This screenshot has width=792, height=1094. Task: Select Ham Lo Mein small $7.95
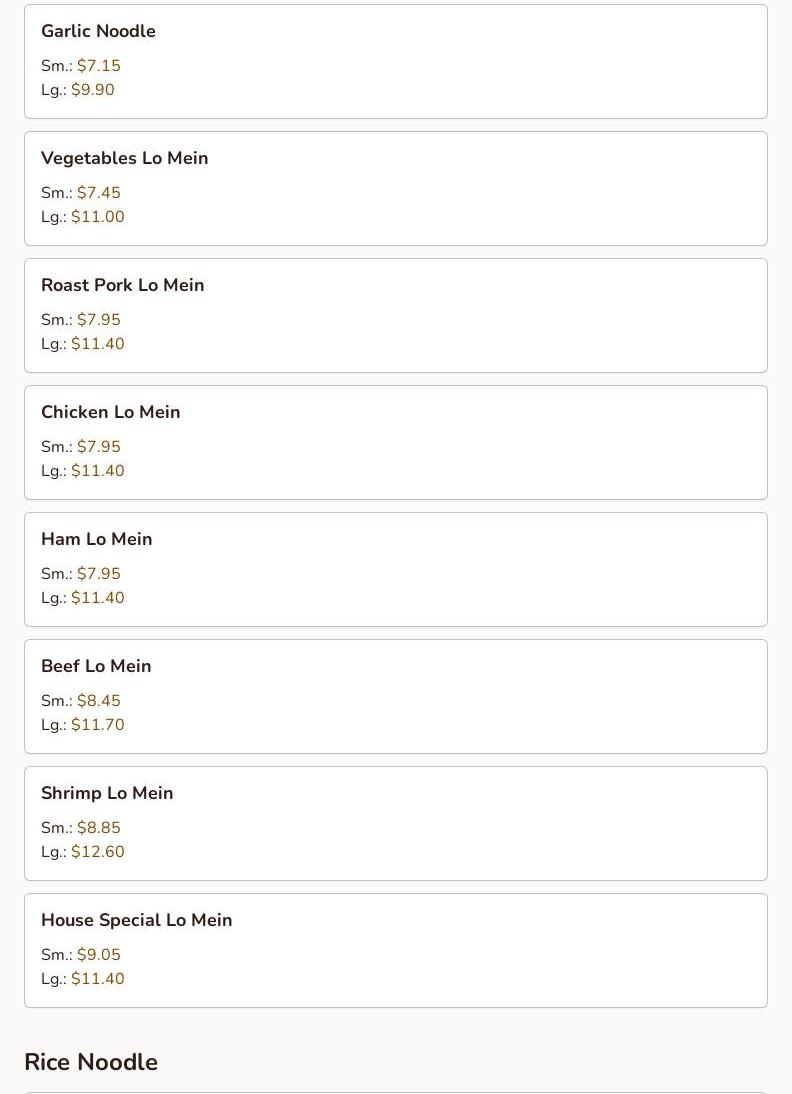point(98,574)
